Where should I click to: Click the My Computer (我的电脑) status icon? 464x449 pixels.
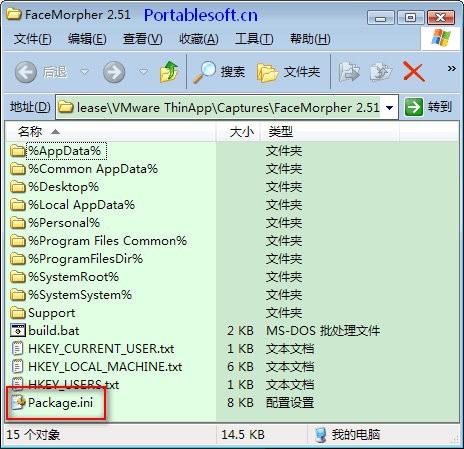[320, 435]
